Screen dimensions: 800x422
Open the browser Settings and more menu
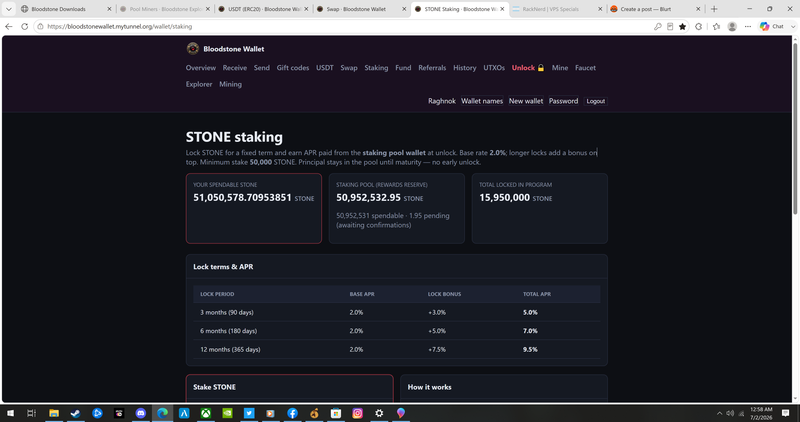pos(747,27)
